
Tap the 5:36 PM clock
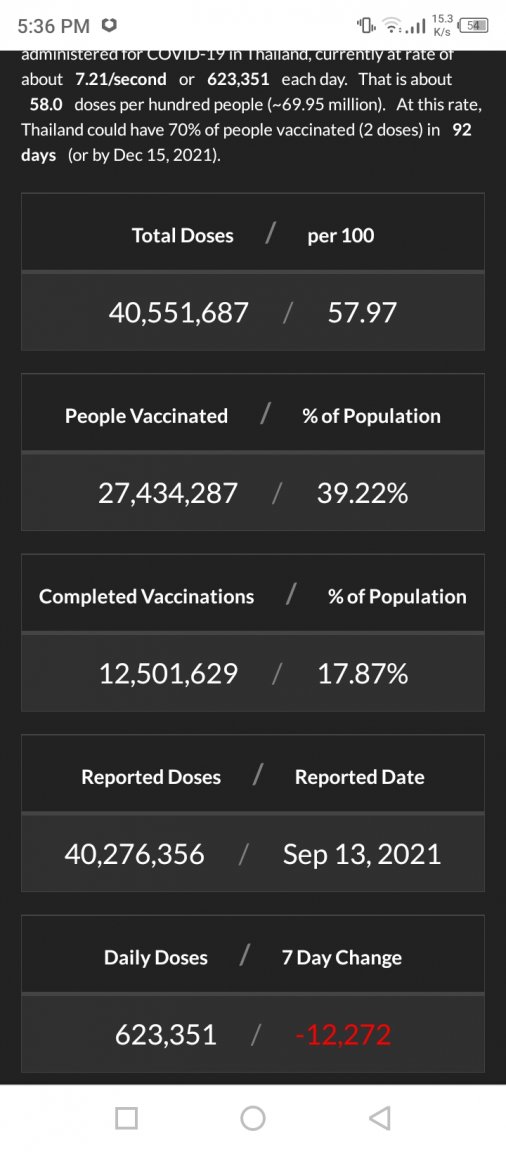point(53,27)
